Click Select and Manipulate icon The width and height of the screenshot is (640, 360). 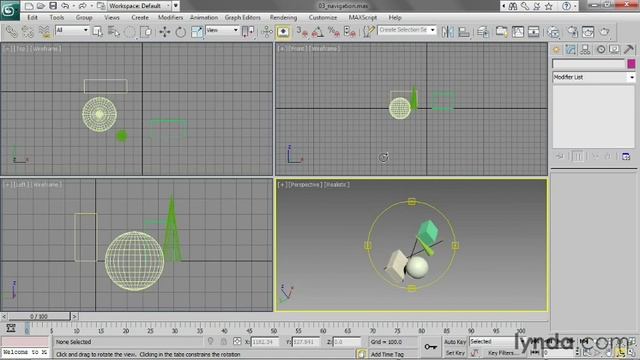tap(267, 31)
